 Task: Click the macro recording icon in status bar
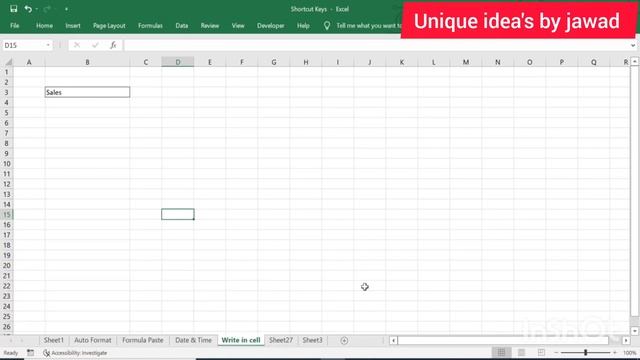[31, 353]
